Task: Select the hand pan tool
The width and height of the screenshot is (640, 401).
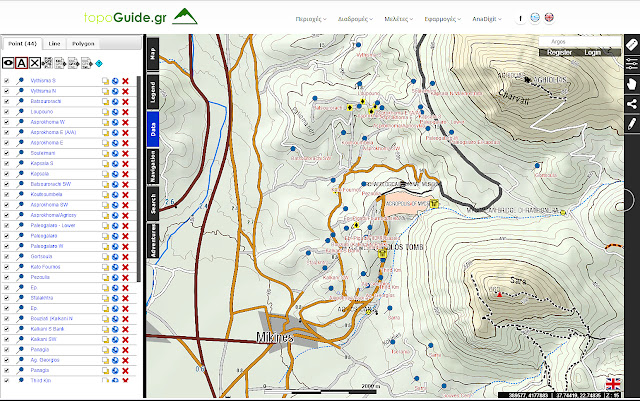Action: click(x=632, y=84)
